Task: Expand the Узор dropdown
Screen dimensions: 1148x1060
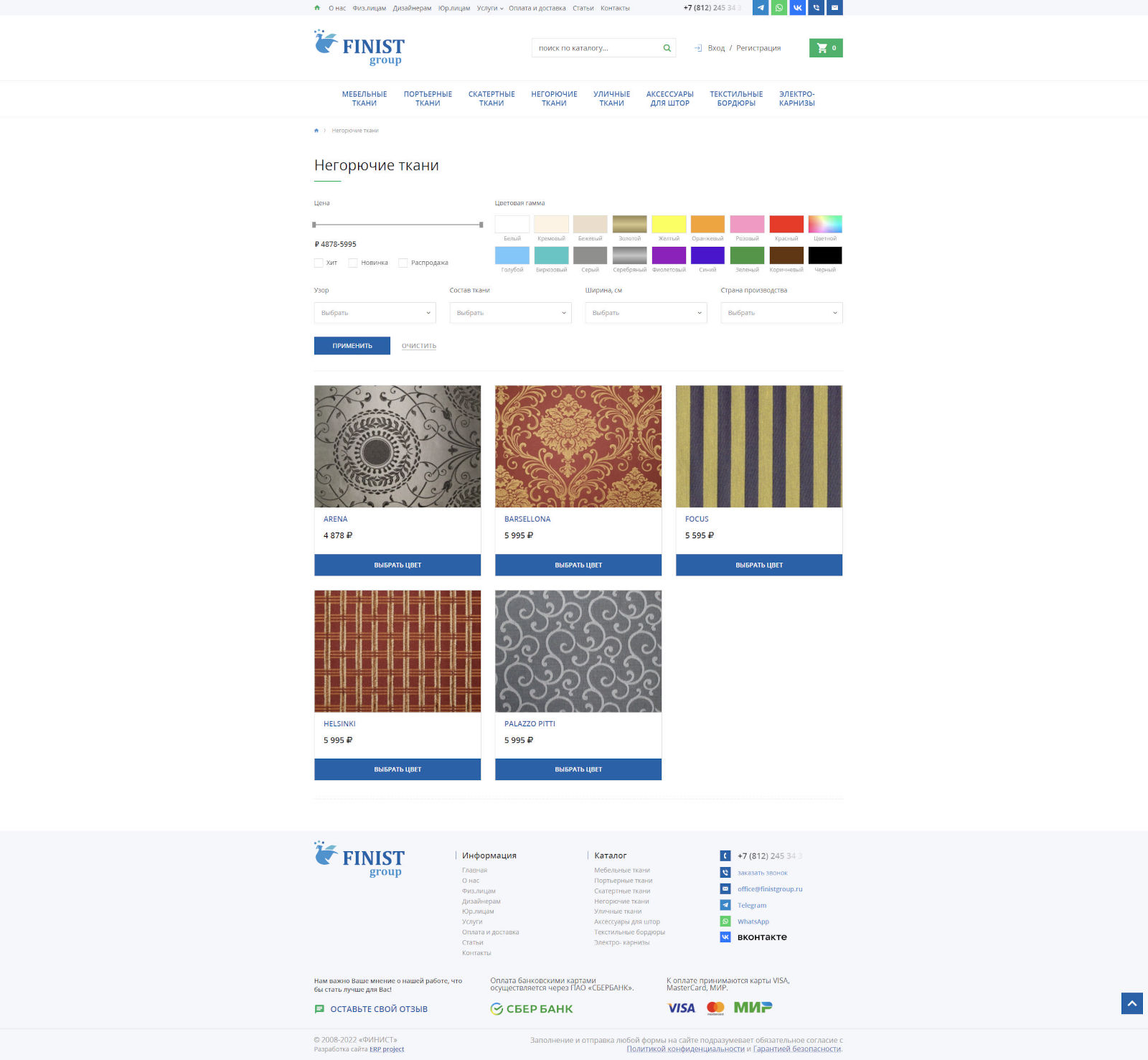Action: click(375, 313)
